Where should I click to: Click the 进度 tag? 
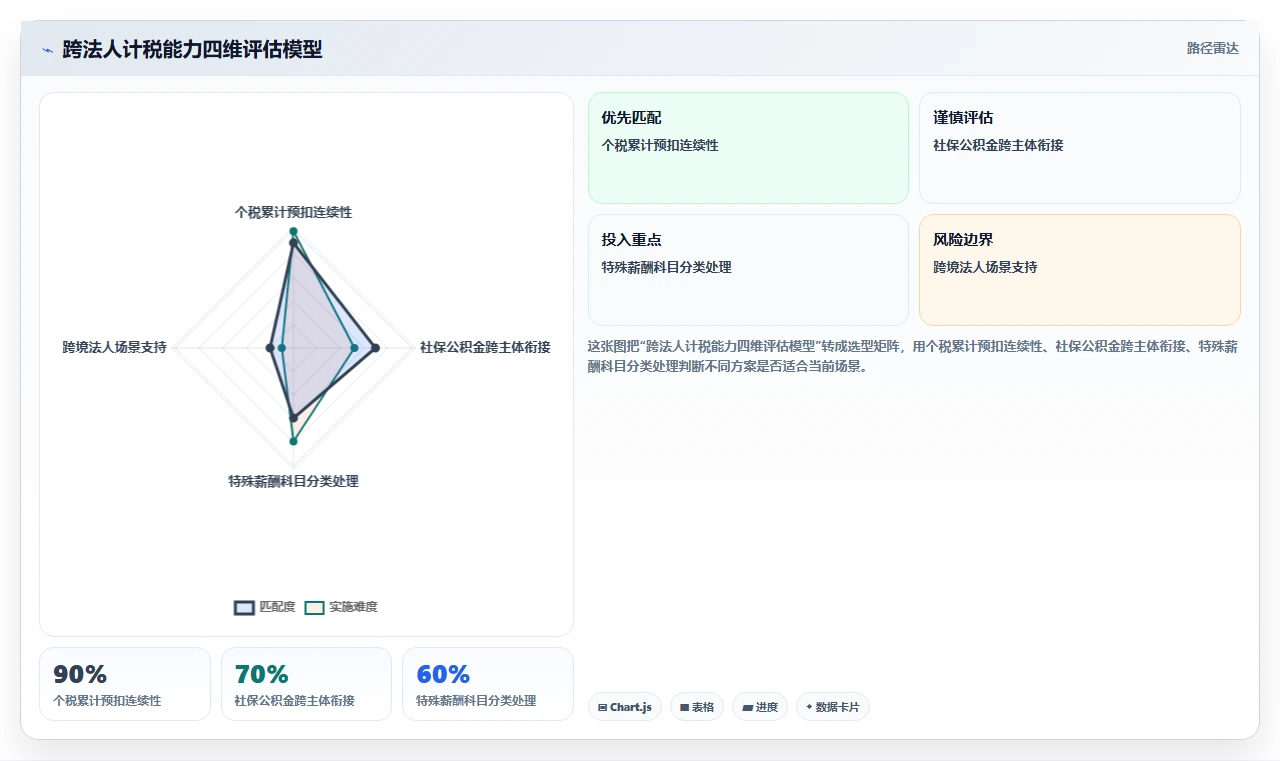tap(760, 707)
